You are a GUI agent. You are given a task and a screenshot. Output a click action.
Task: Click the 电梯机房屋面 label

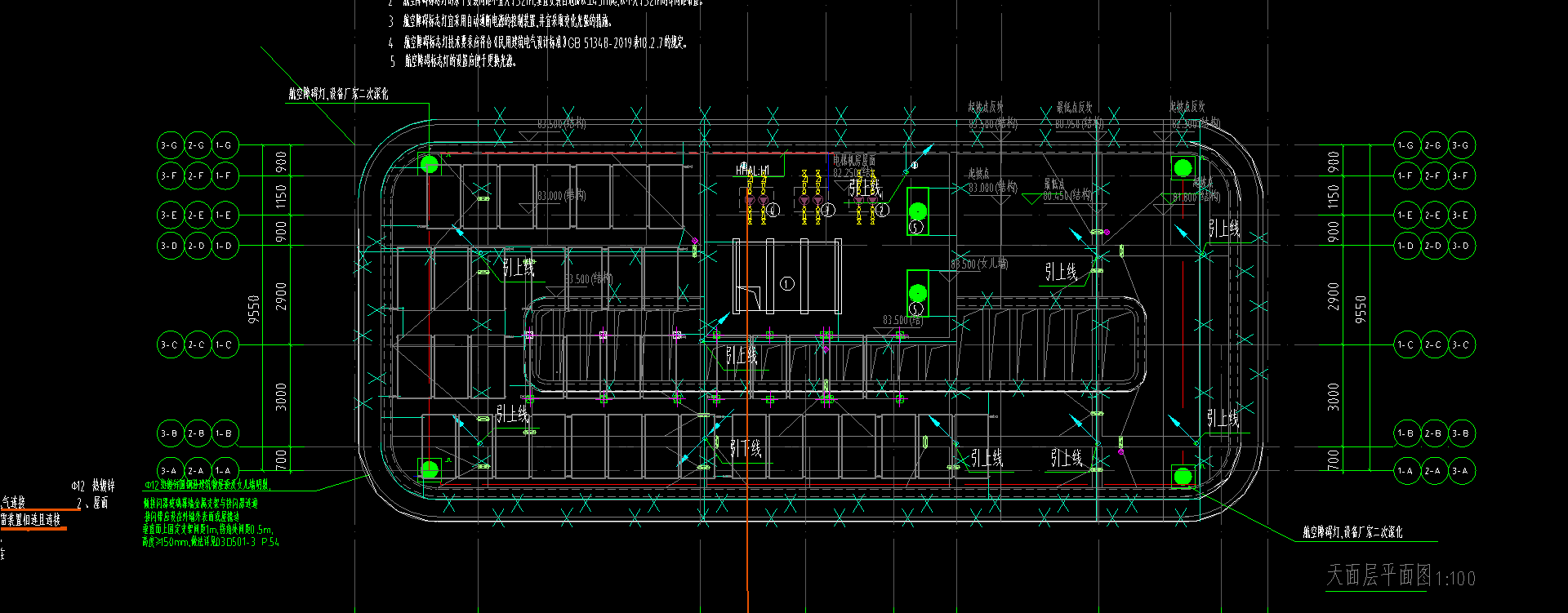click(x=854, y=161)
